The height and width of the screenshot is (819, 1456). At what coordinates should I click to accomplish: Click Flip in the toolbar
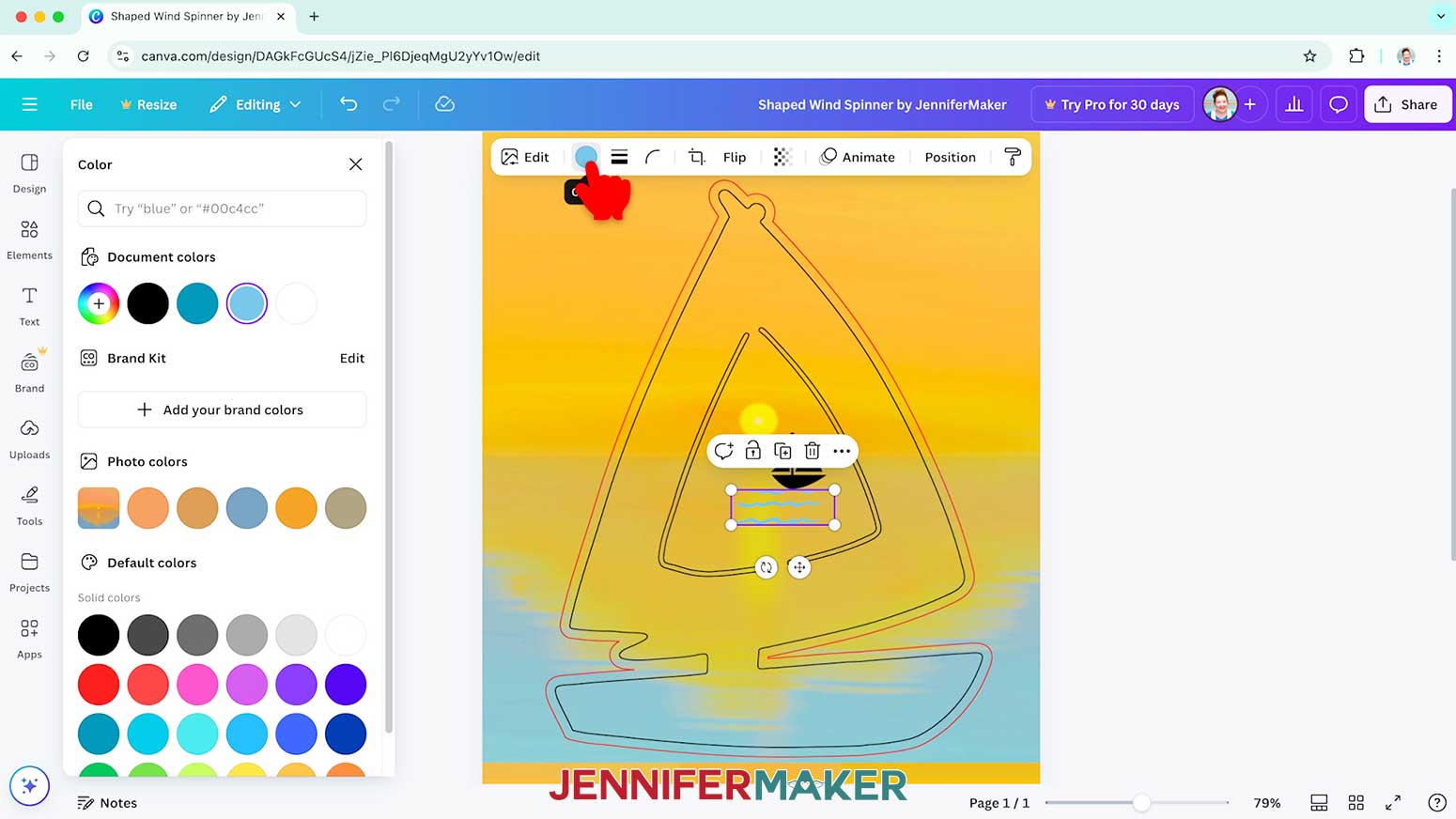pyautogui.click(x=735, y=157)
